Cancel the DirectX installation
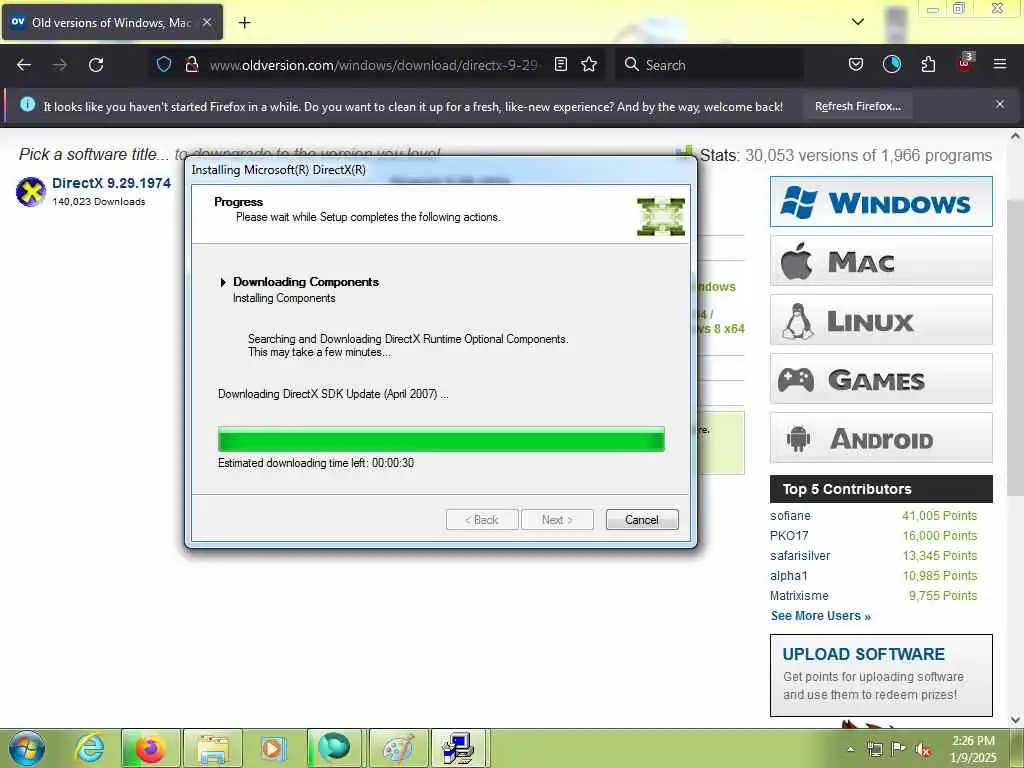 (x=642, y=520)
